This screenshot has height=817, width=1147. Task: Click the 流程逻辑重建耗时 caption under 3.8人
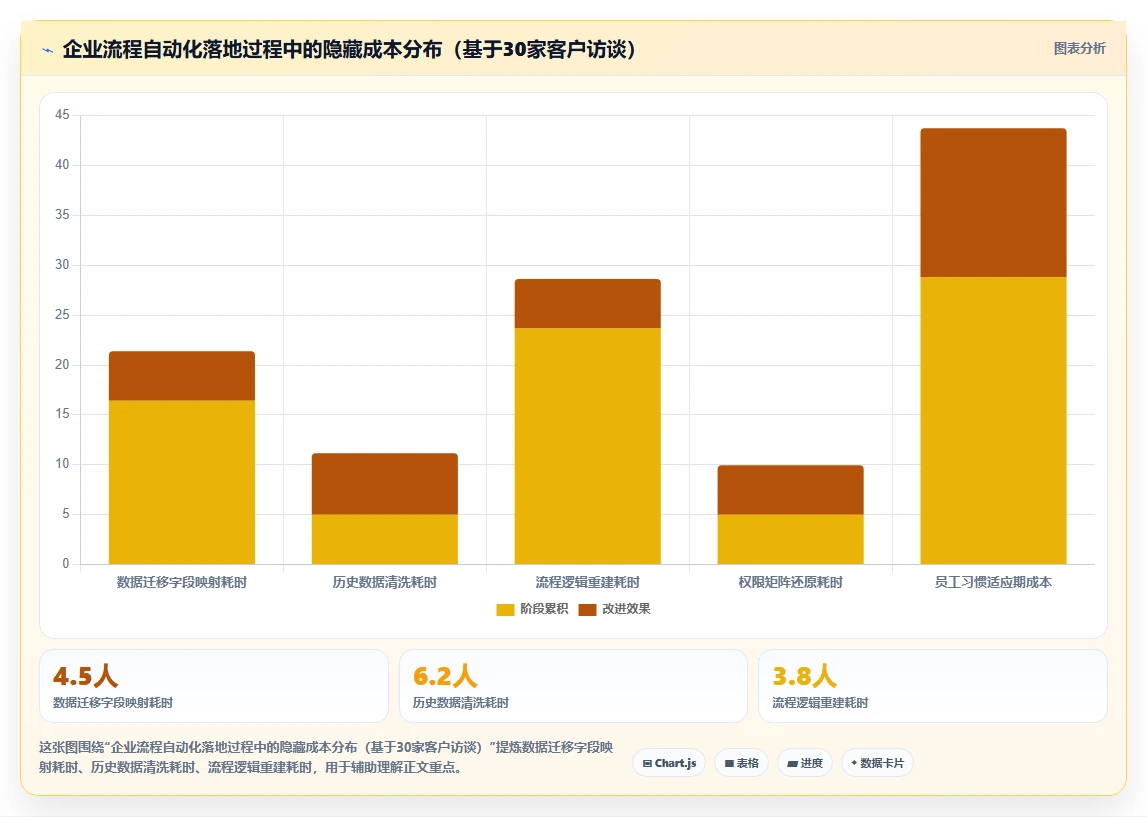(x=820, y=703)
